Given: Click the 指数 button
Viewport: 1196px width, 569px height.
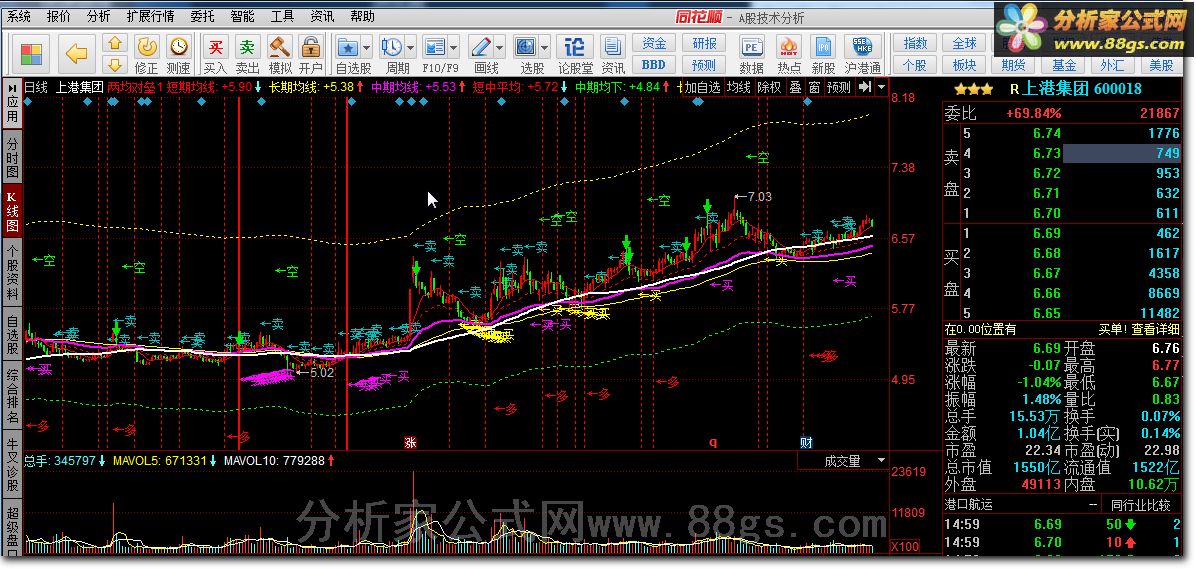Looking at the screenshot, I should click(915, 43).
